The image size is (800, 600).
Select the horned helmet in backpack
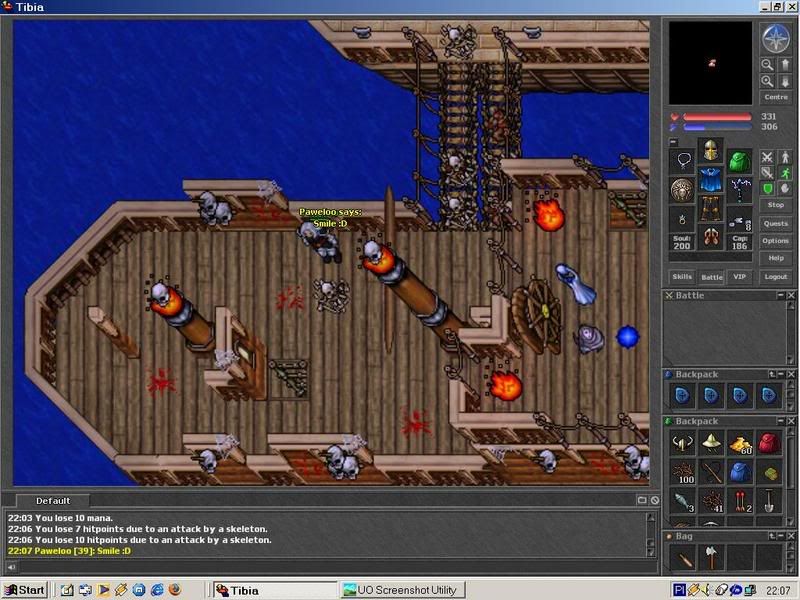coord(683,443)
